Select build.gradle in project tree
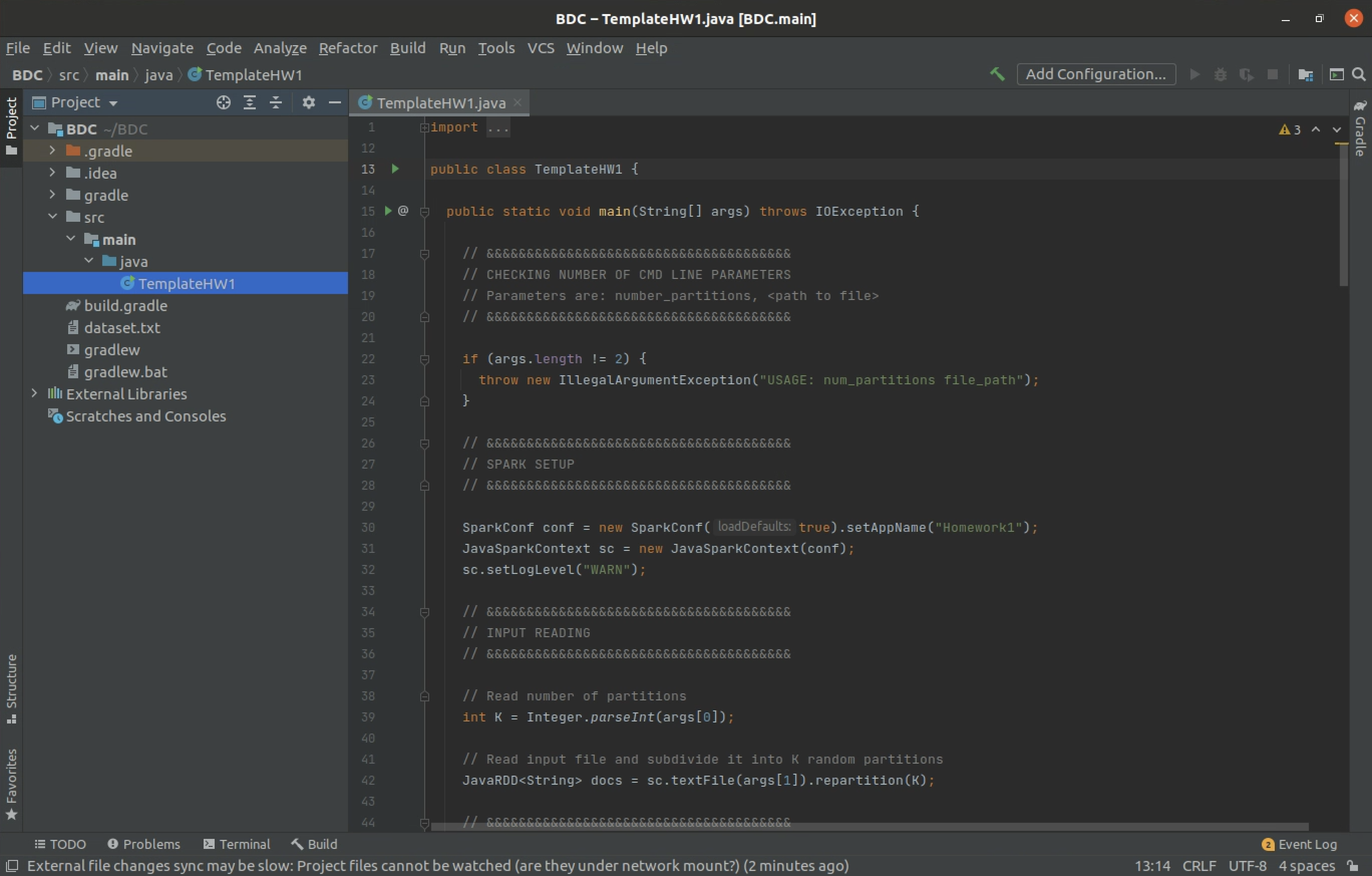 click(185, 306)
